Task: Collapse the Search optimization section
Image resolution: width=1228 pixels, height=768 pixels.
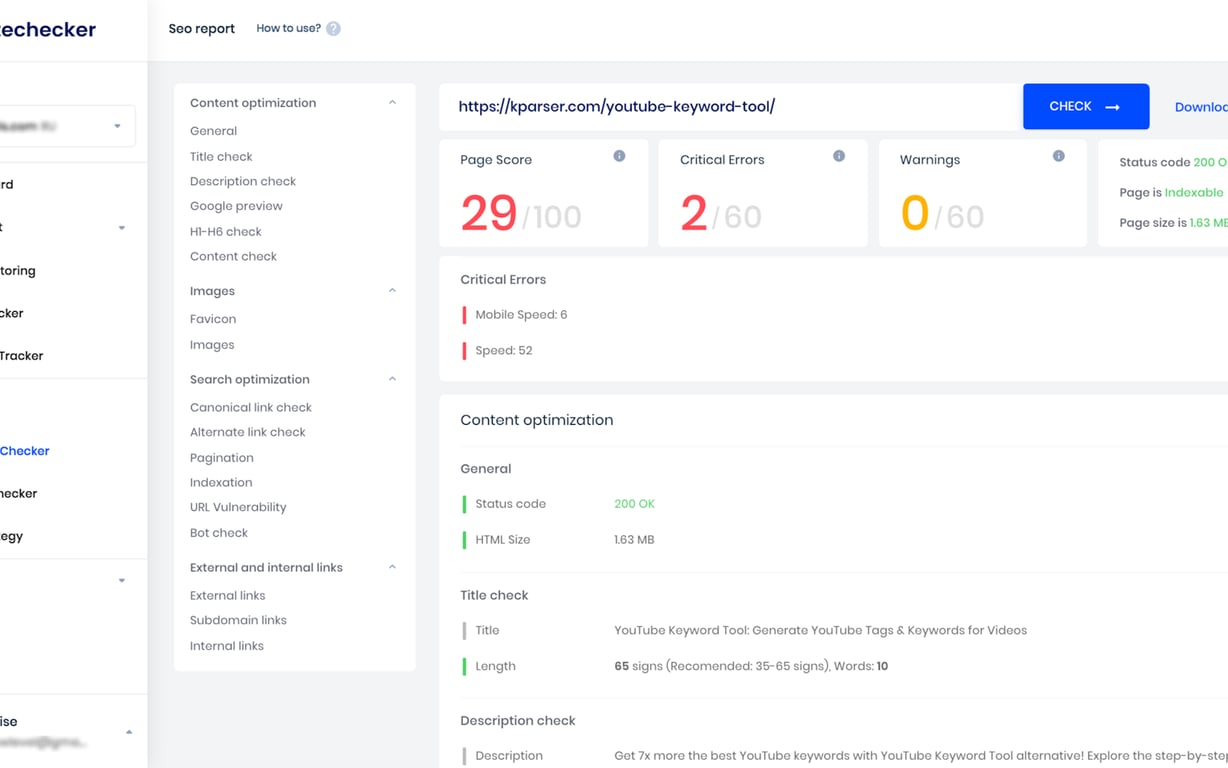Action: click(x=392, y=379)
